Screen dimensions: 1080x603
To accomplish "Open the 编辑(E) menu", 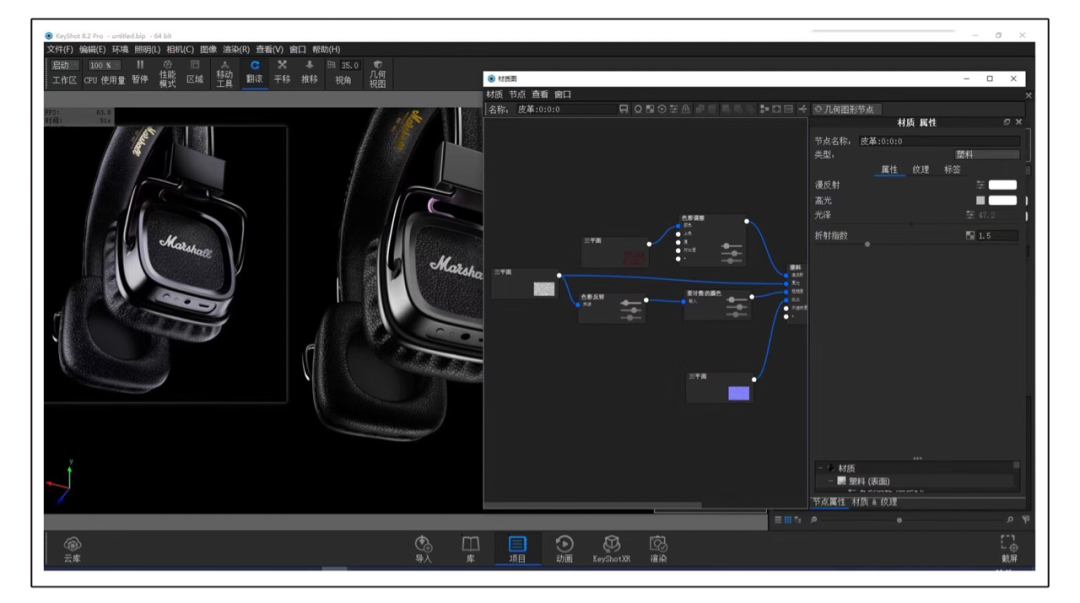I will (x=92, y=50).
